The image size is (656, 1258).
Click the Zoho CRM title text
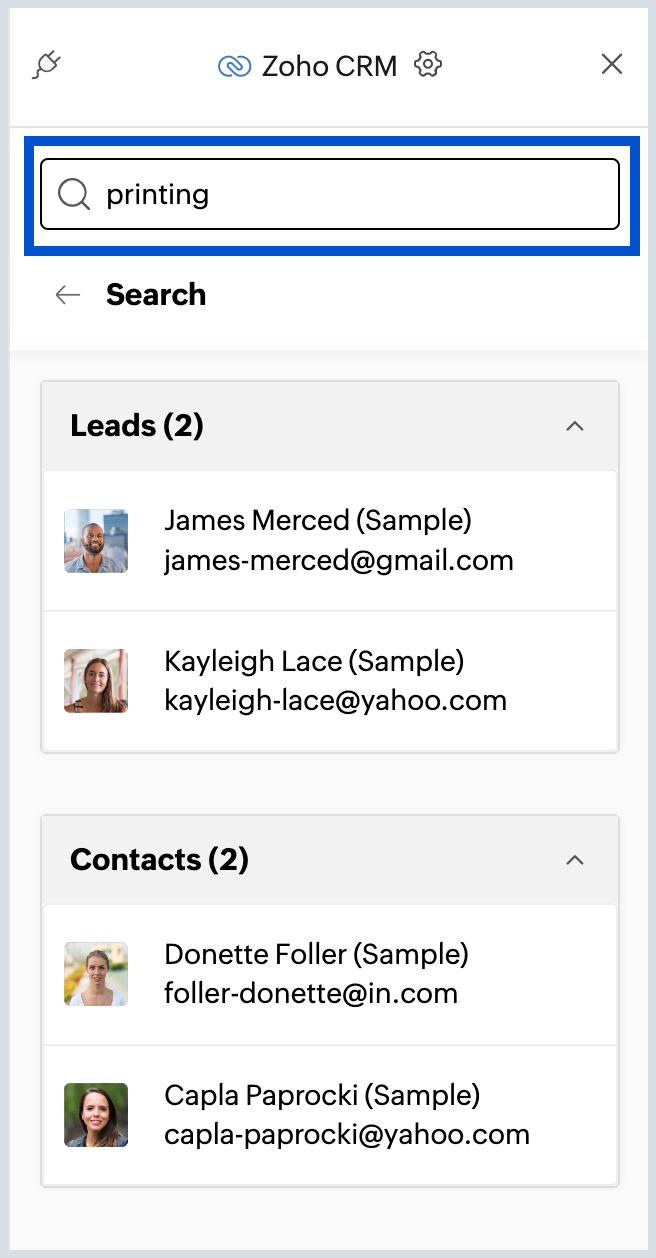329,66
